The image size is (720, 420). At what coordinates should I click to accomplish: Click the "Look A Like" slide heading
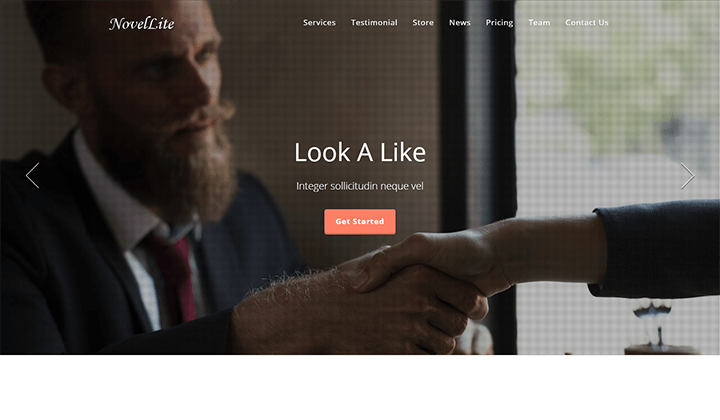click(360, 152)
